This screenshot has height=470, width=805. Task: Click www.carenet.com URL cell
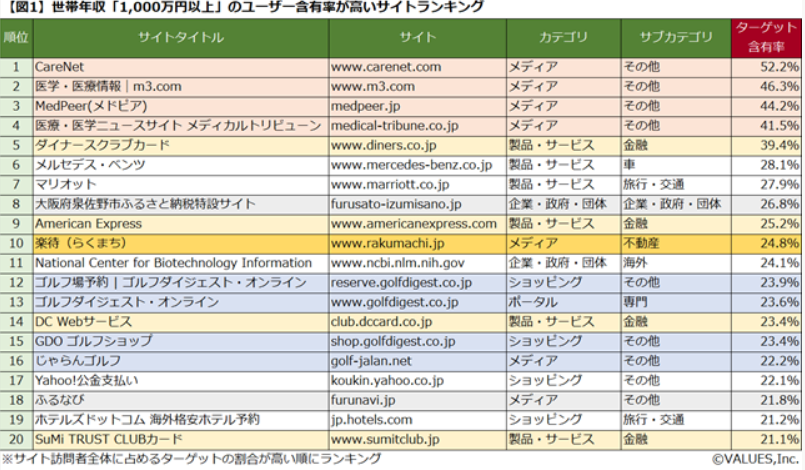click(417, 67)
